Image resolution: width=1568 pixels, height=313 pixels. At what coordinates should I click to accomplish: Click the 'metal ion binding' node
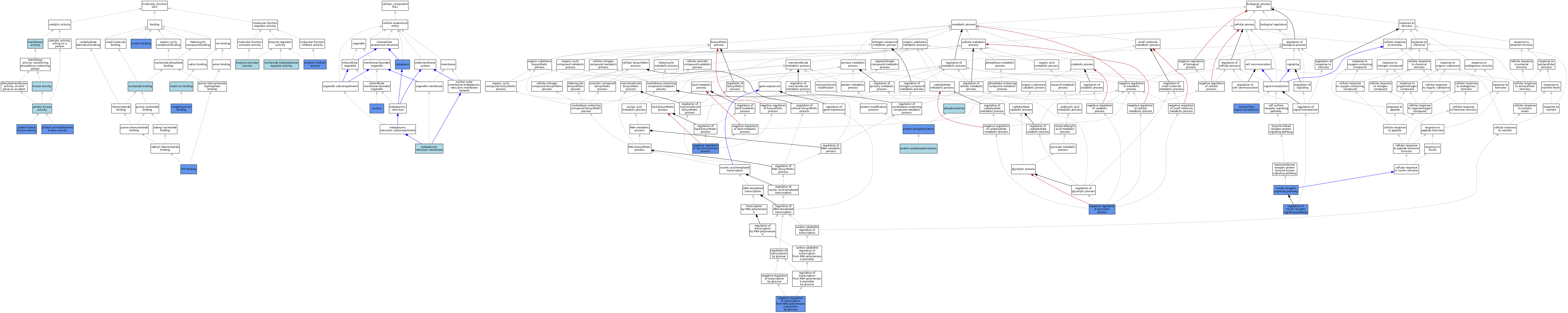(181, 86)
